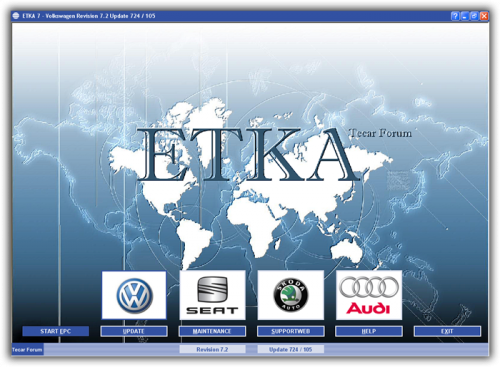Close the ETKA 7 window

(484, 16)
